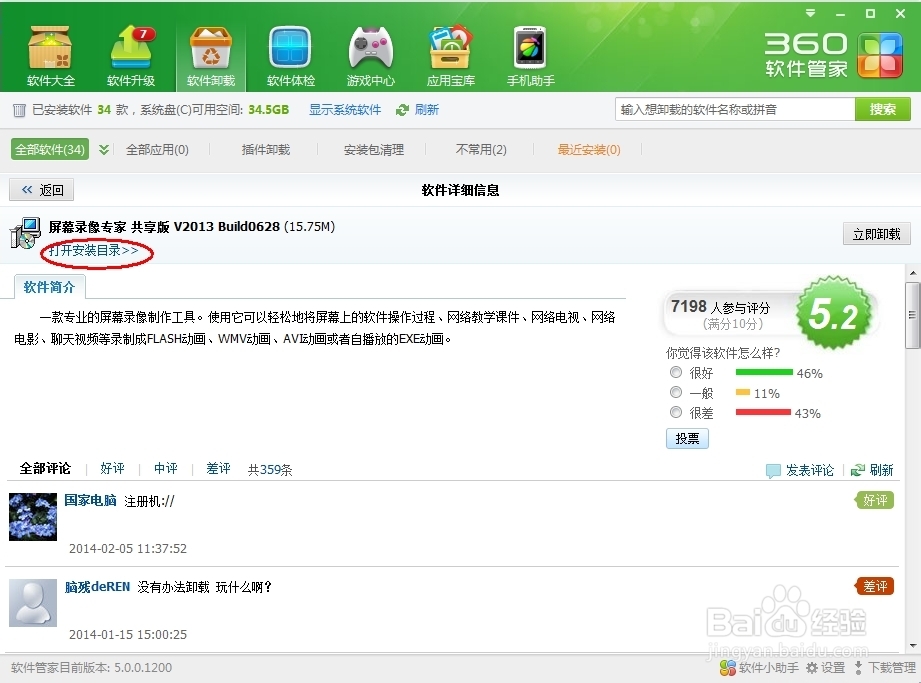
Task: Open 下载管理 download manager
Action: pyautogui.click(x=885, y=668)
